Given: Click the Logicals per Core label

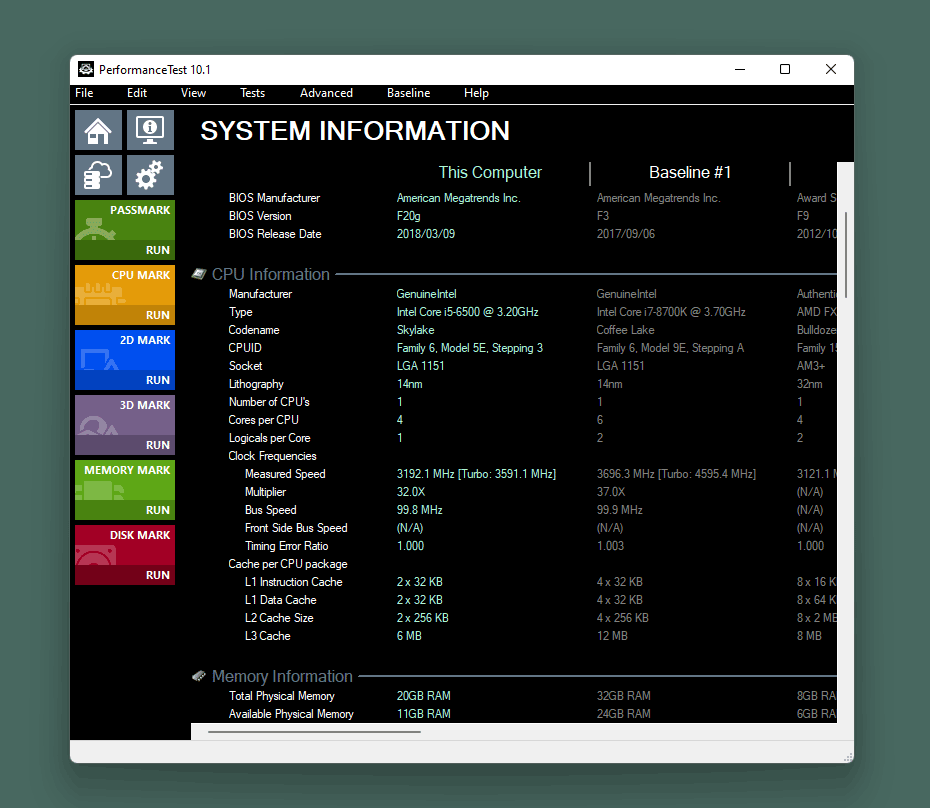Looking at the screenshot, I should 269,438.
